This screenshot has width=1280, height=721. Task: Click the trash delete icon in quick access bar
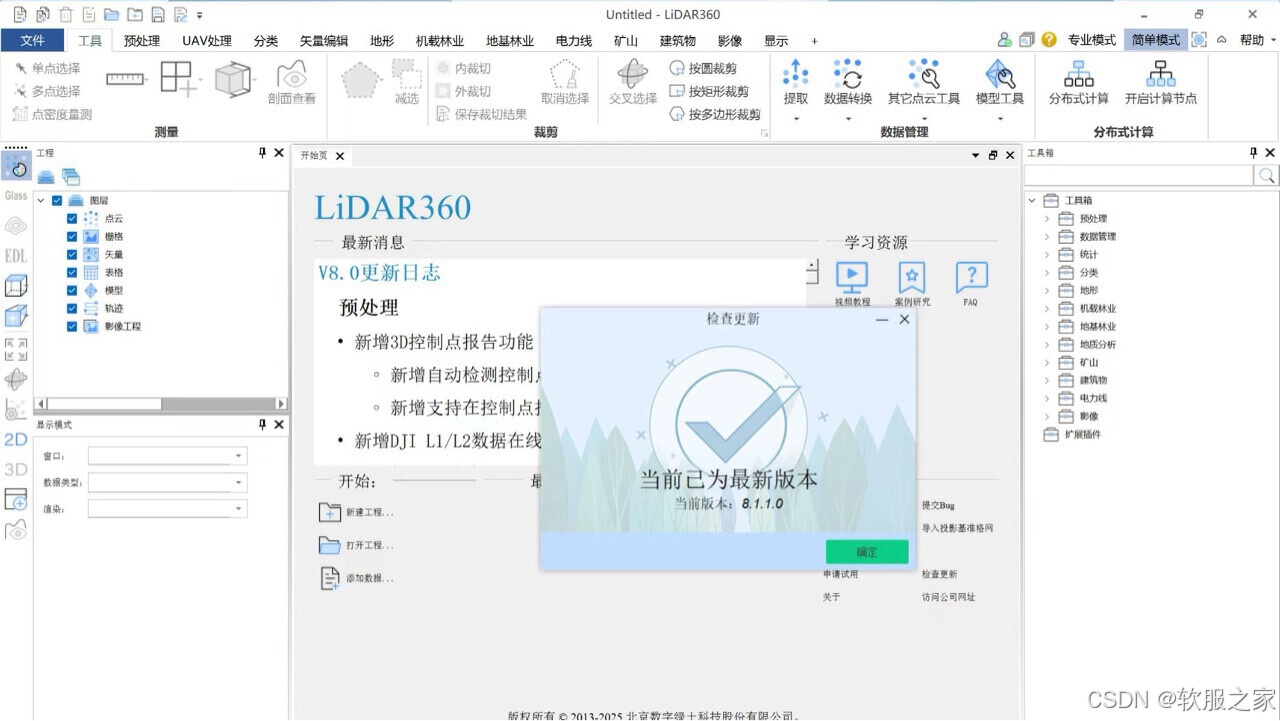point(66,14)
